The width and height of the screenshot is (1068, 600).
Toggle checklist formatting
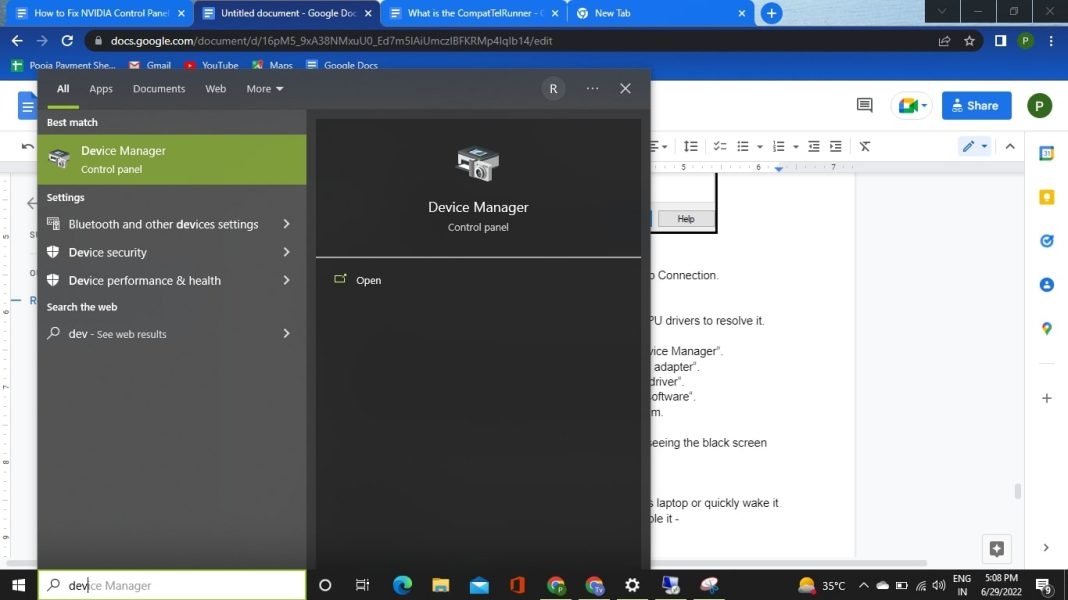(x=720, y=146)
